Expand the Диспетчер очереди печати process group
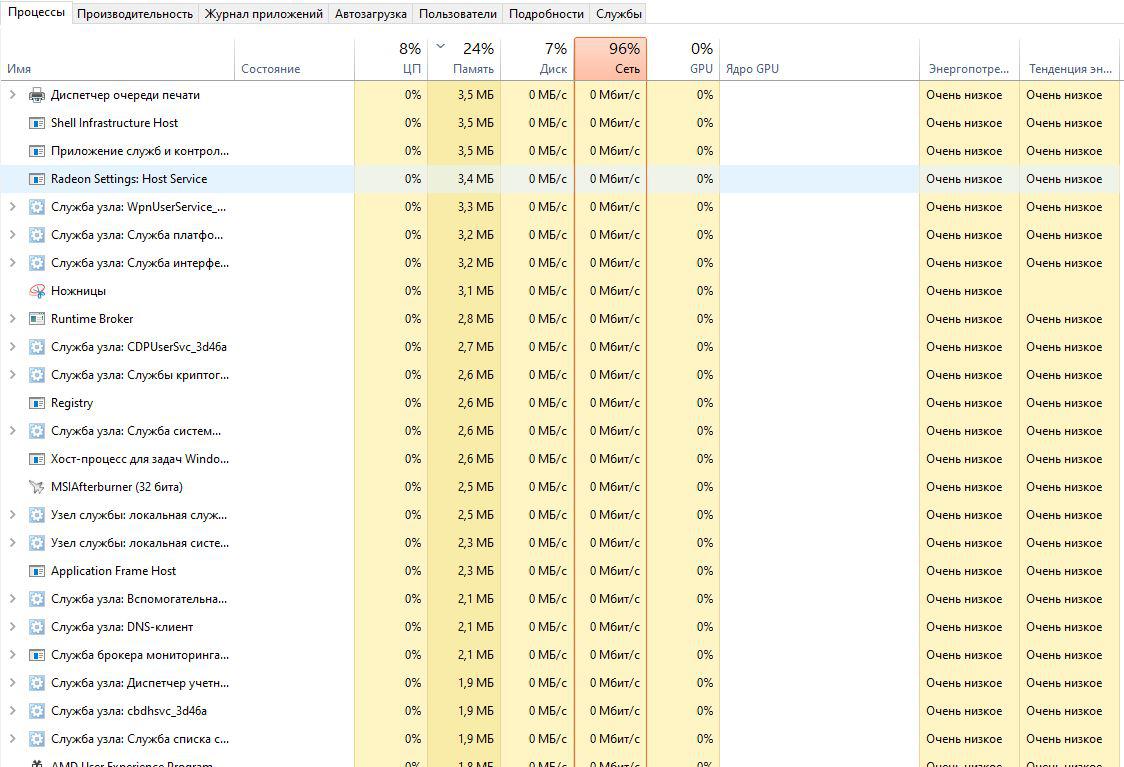The image size is (1124, 767). click(x=12, y=95)
